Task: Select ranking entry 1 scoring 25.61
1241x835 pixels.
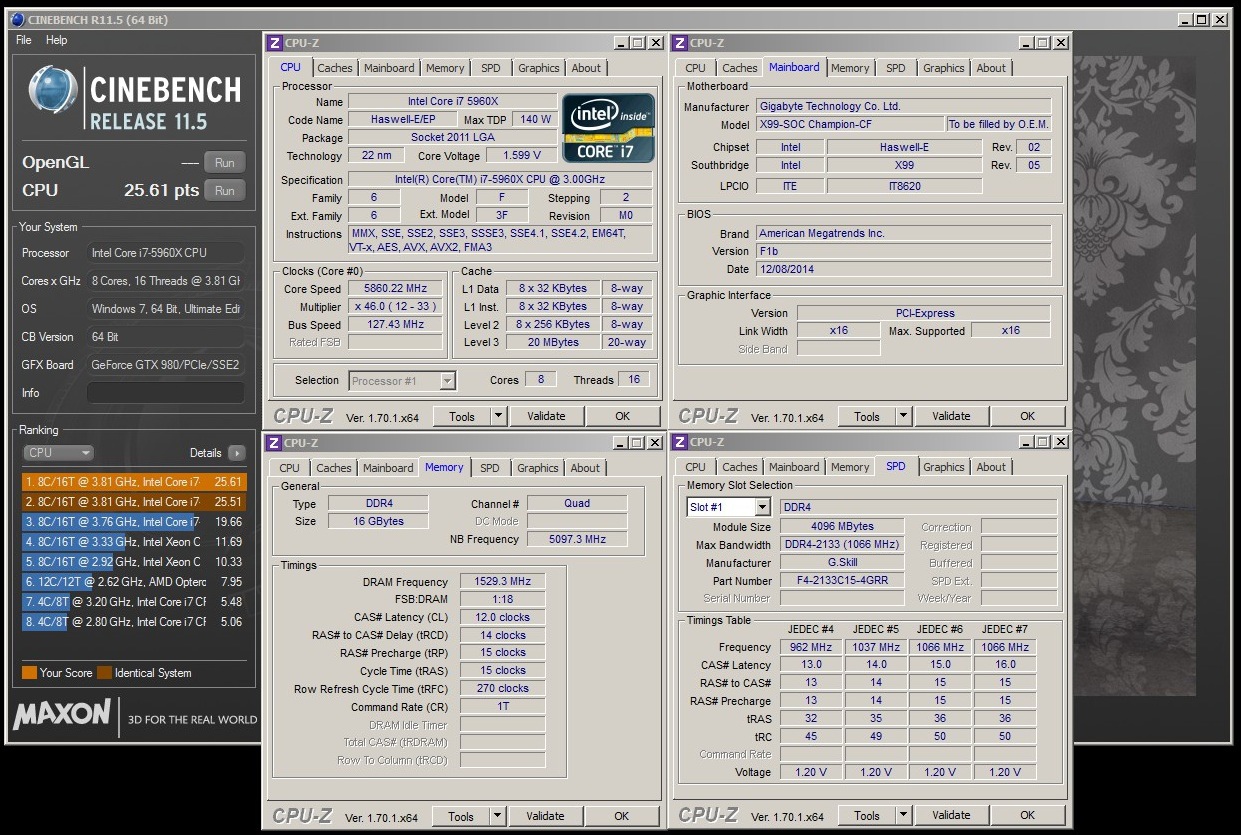Action: (134, 482)
